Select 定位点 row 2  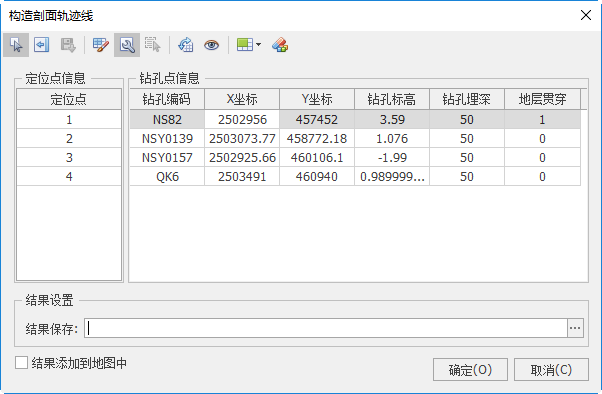[69, 138]
